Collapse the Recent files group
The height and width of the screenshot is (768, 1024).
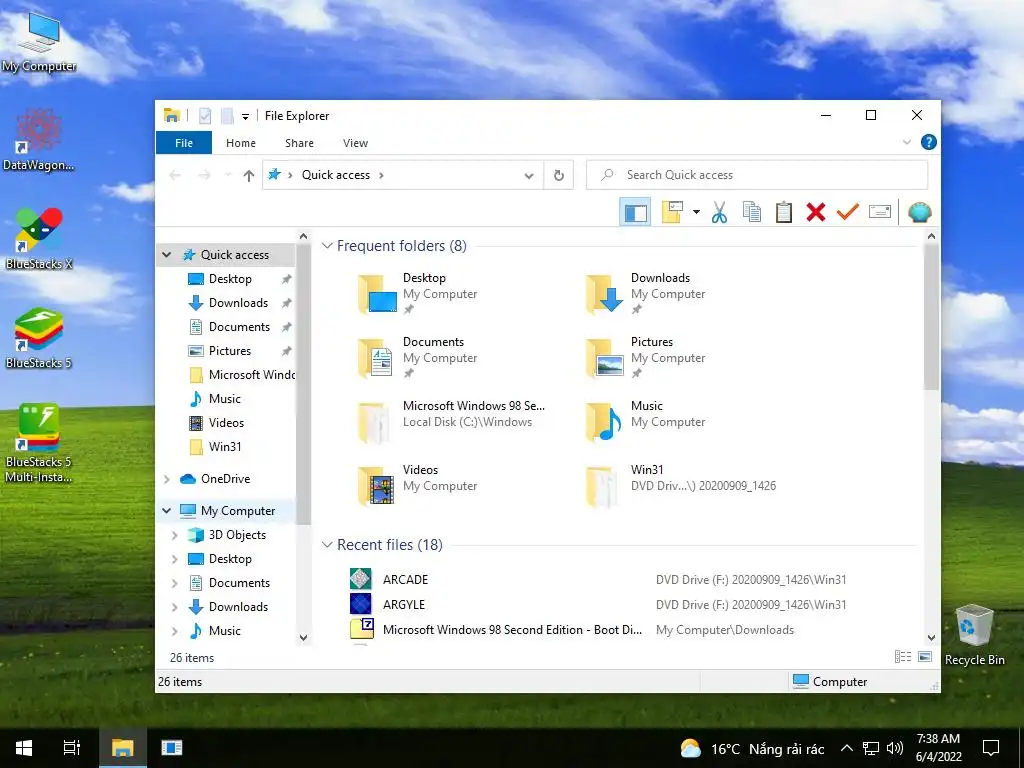point(327,545)
